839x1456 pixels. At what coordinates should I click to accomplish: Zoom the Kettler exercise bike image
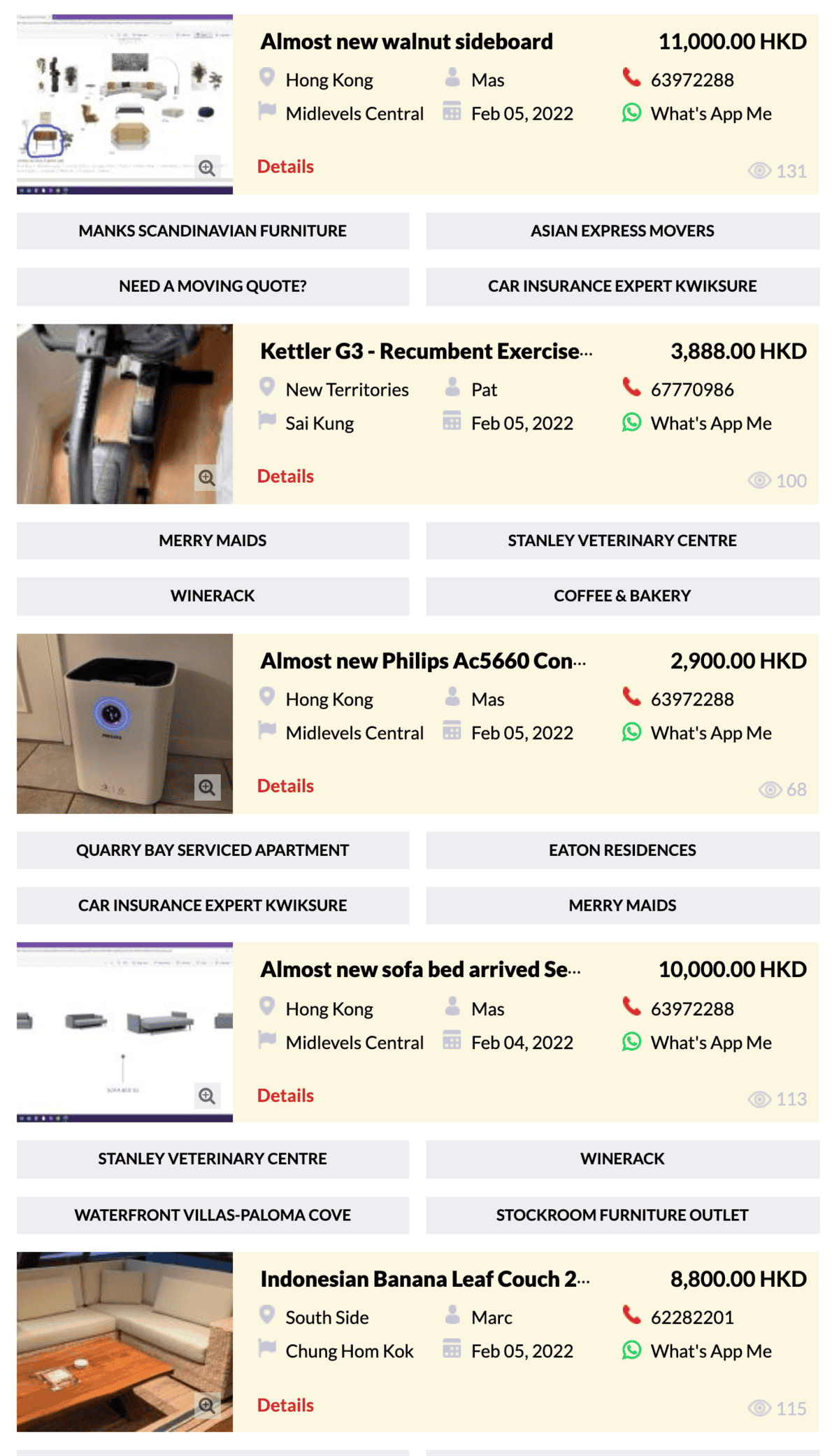pyautogui.click(x=207, y=478)
